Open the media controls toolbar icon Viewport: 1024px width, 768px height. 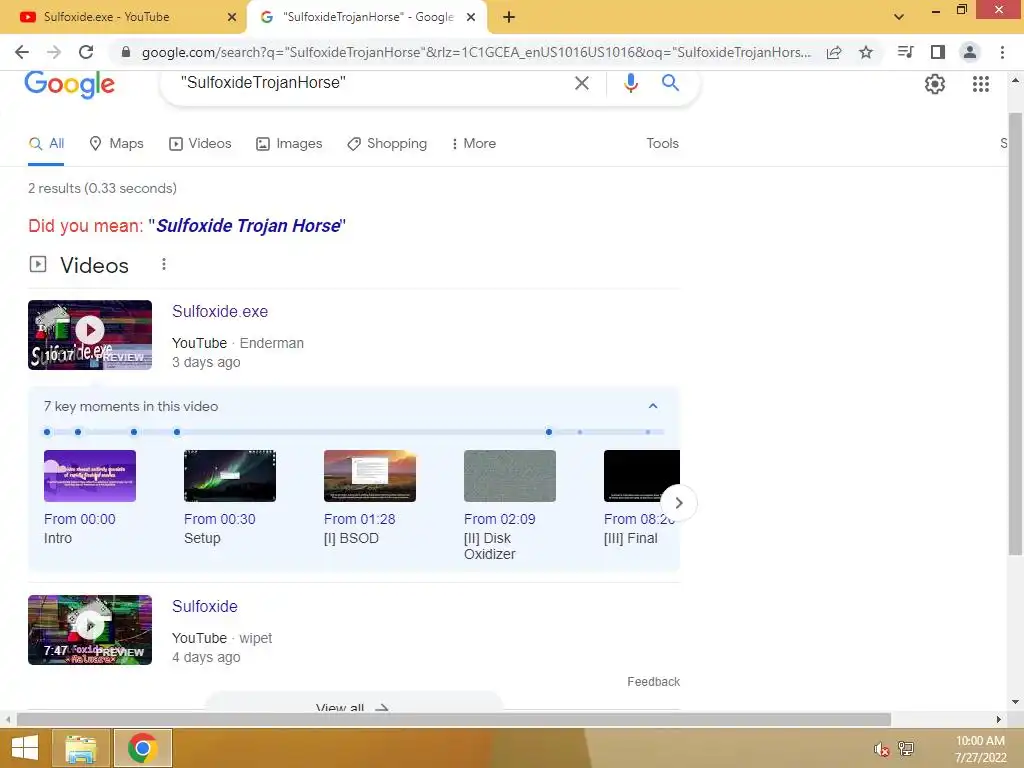coord(905,52)
